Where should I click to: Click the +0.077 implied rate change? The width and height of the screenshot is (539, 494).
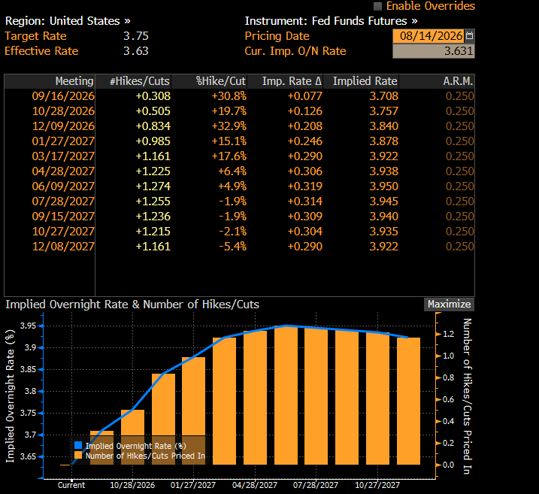[305, 96]
